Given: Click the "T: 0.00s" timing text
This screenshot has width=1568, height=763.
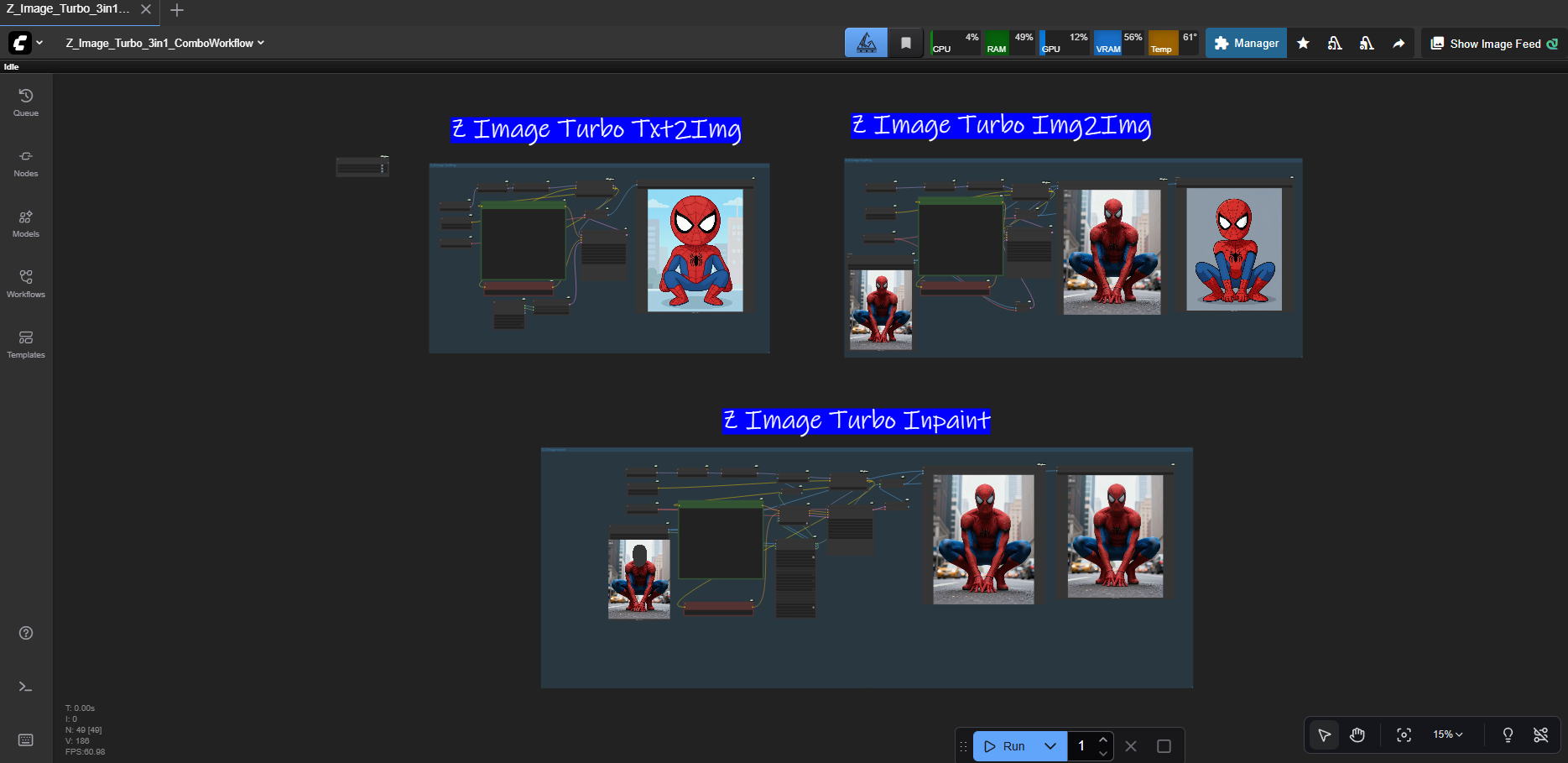Looking at the screenshot, I should [x=81, y=708].
